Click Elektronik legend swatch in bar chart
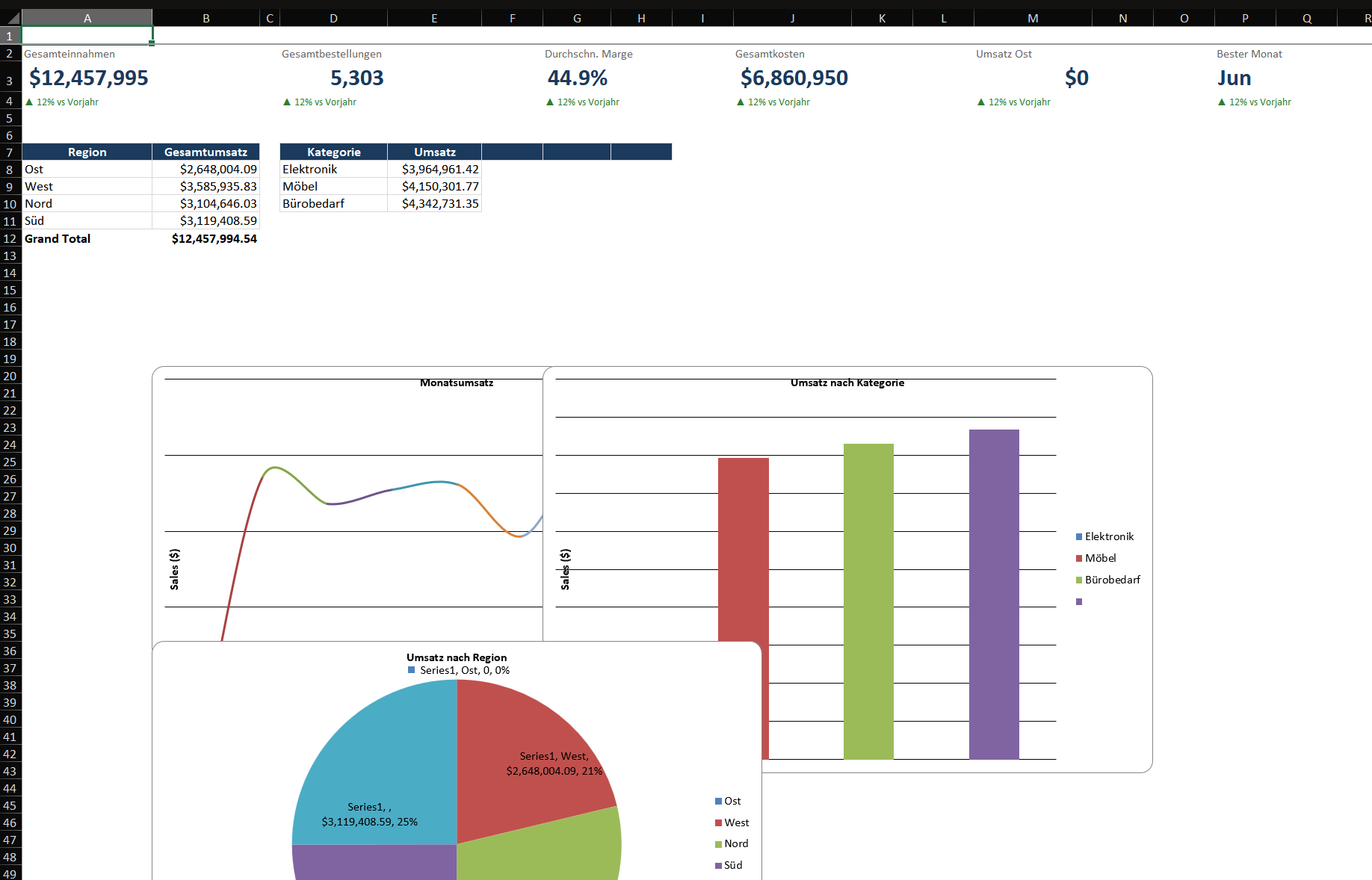Viewport: 1372px width, 880px height. tap(1079, 536)
